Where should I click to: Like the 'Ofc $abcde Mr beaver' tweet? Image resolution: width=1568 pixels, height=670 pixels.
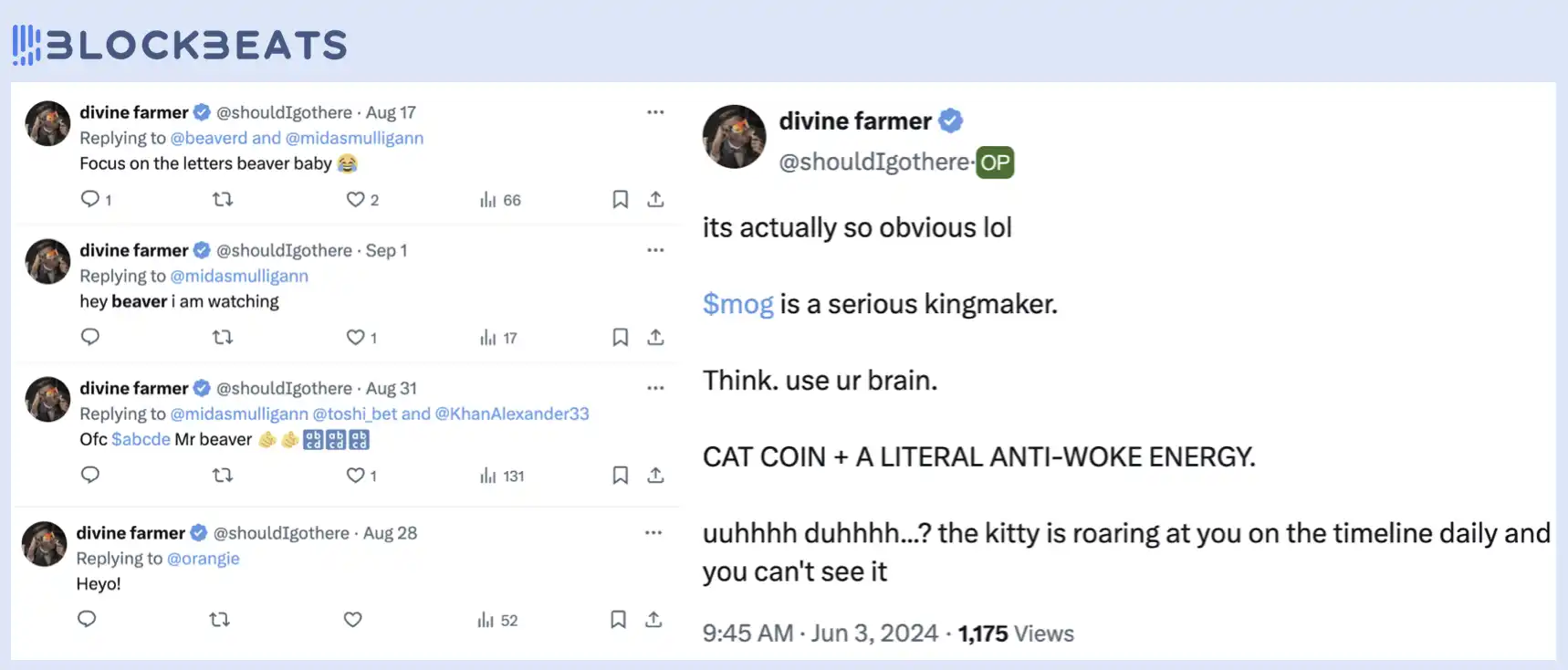355,476
